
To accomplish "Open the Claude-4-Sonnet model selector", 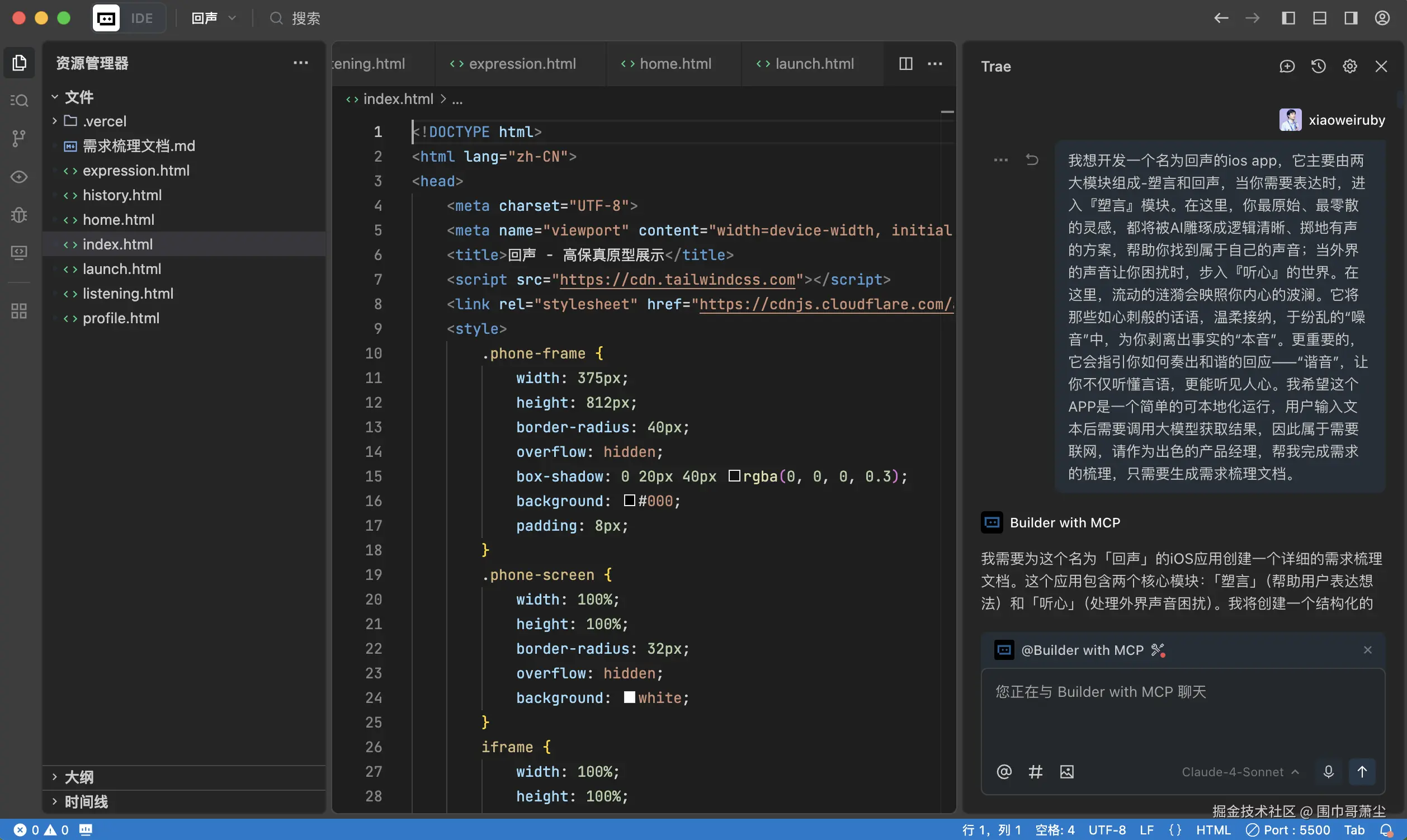I will coord(1239,772).
